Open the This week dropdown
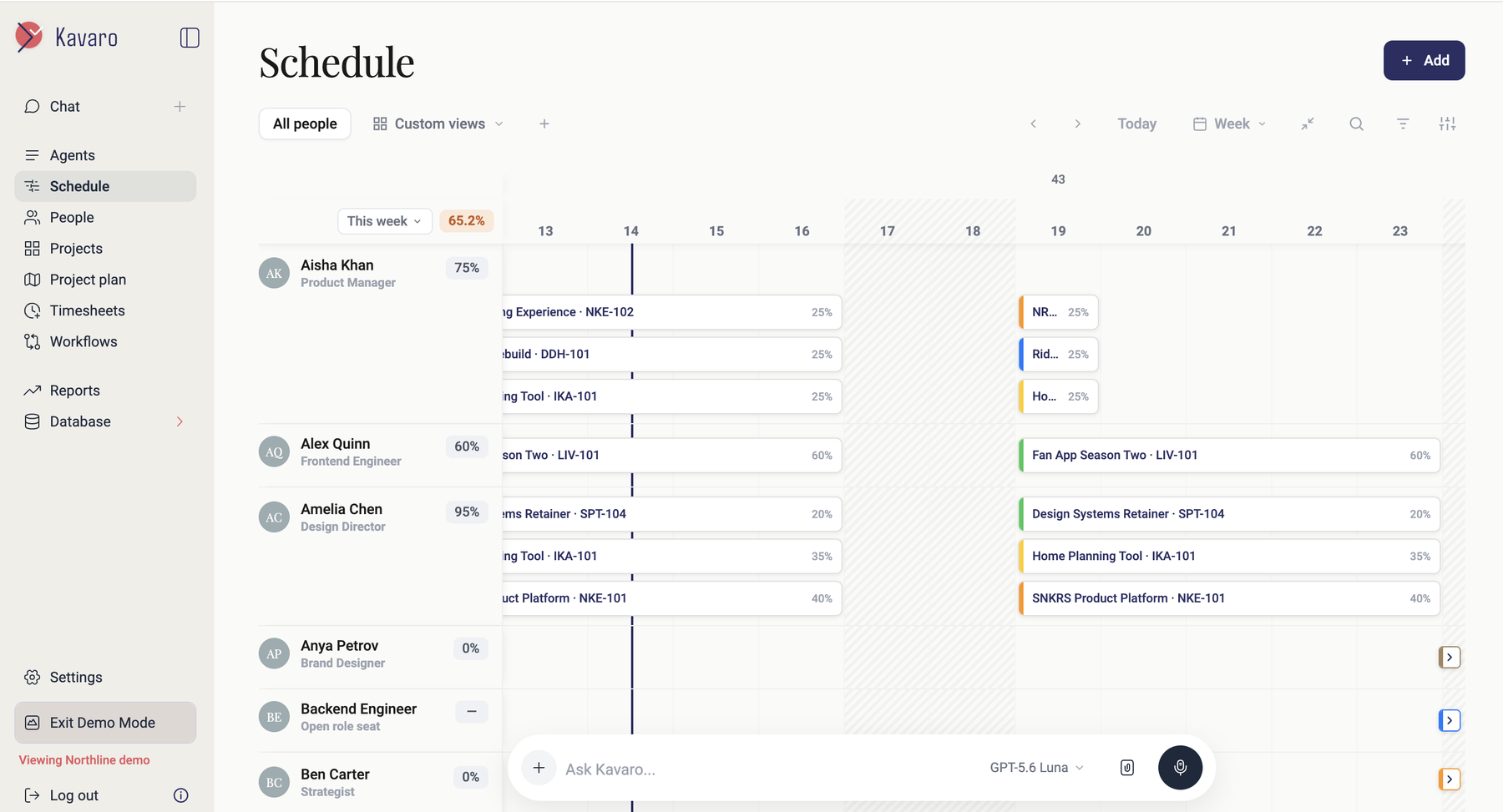1503x812 pixels. pyautogui.click(x=385, y=221)
